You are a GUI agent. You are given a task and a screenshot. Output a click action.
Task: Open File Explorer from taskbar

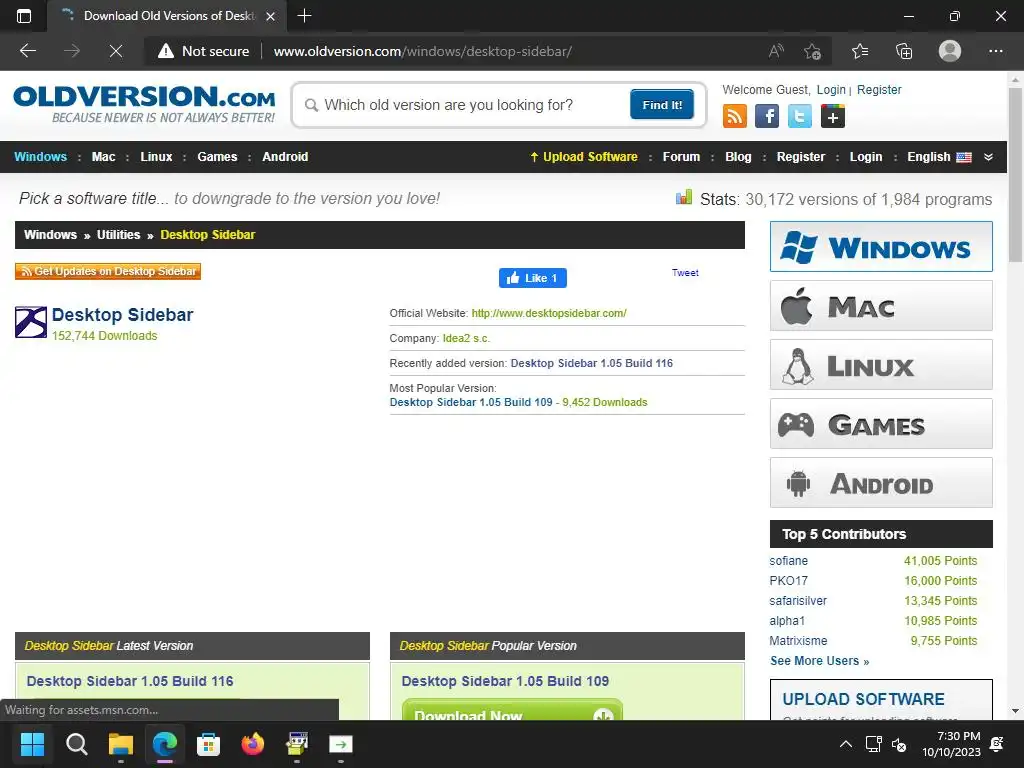click(121, 744)
